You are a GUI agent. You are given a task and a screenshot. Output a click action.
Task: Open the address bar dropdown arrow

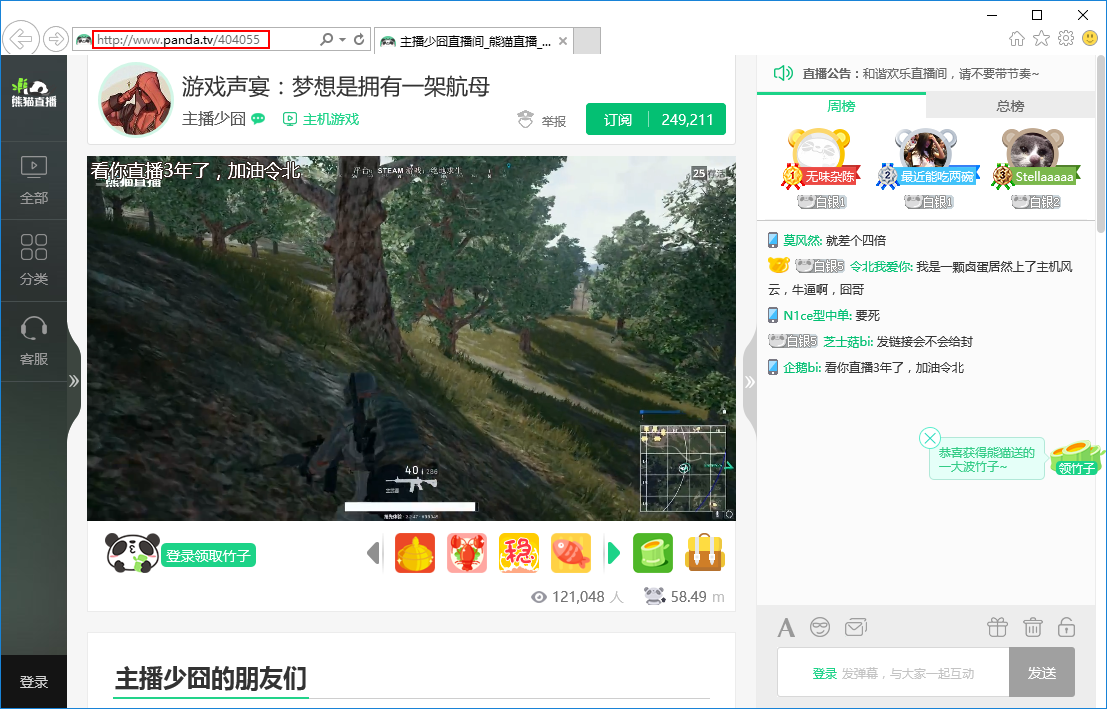tap(342, 40)
